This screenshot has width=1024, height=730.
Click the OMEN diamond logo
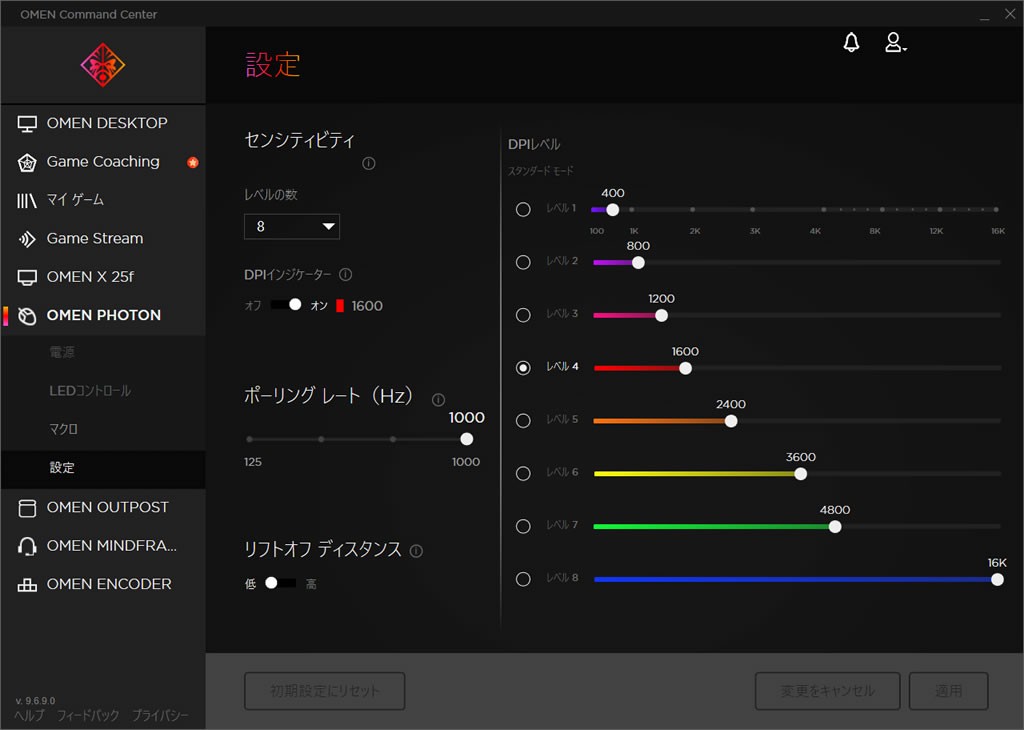[103, 65]
